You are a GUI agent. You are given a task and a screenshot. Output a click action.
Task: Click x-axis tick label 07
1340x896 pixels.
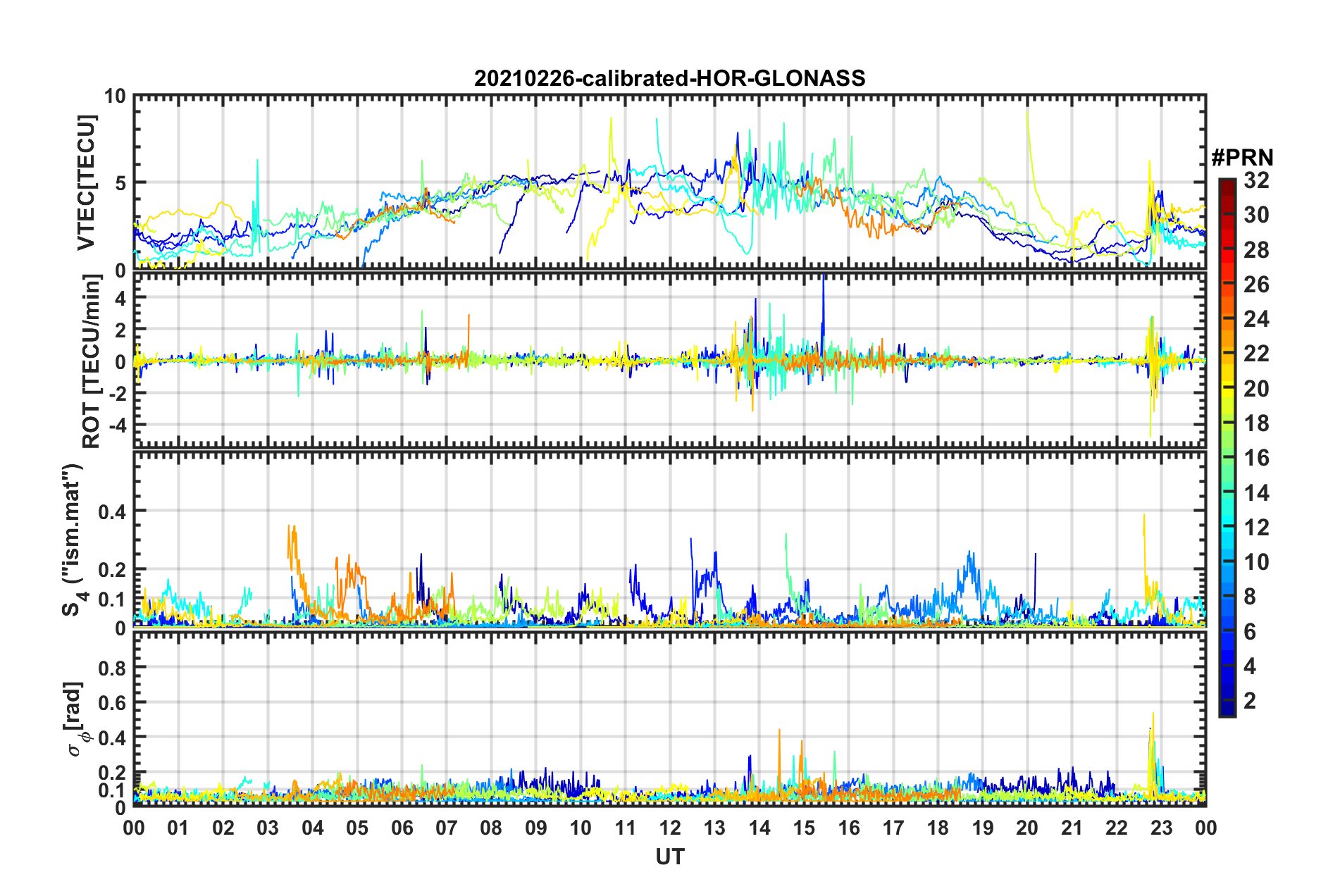447,828
